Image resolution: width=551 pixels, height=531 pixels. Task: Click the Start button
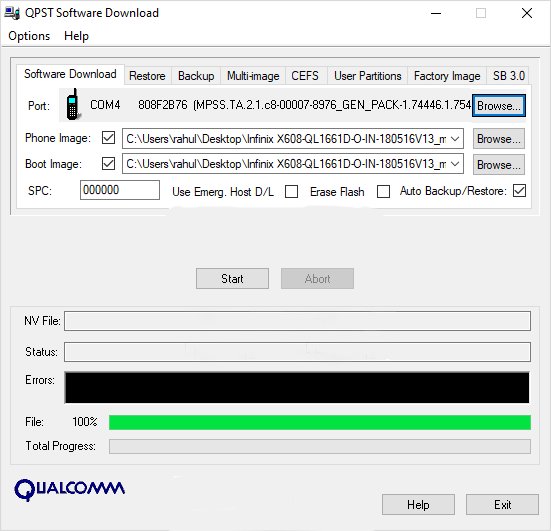(x=232, y=279)
